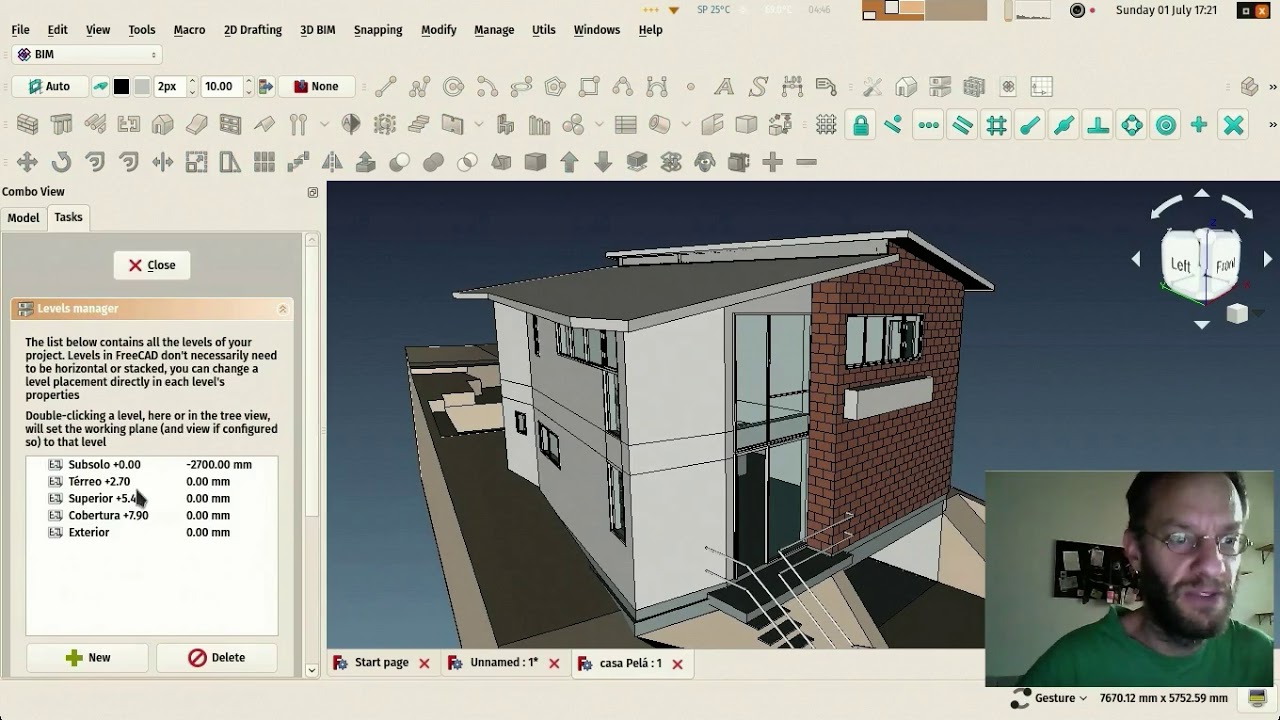Image resolution: width=1280 pixels, height=720 pixels.
Task: Open the BIM workbench selector dropdown
Action: tap(87, 54)
